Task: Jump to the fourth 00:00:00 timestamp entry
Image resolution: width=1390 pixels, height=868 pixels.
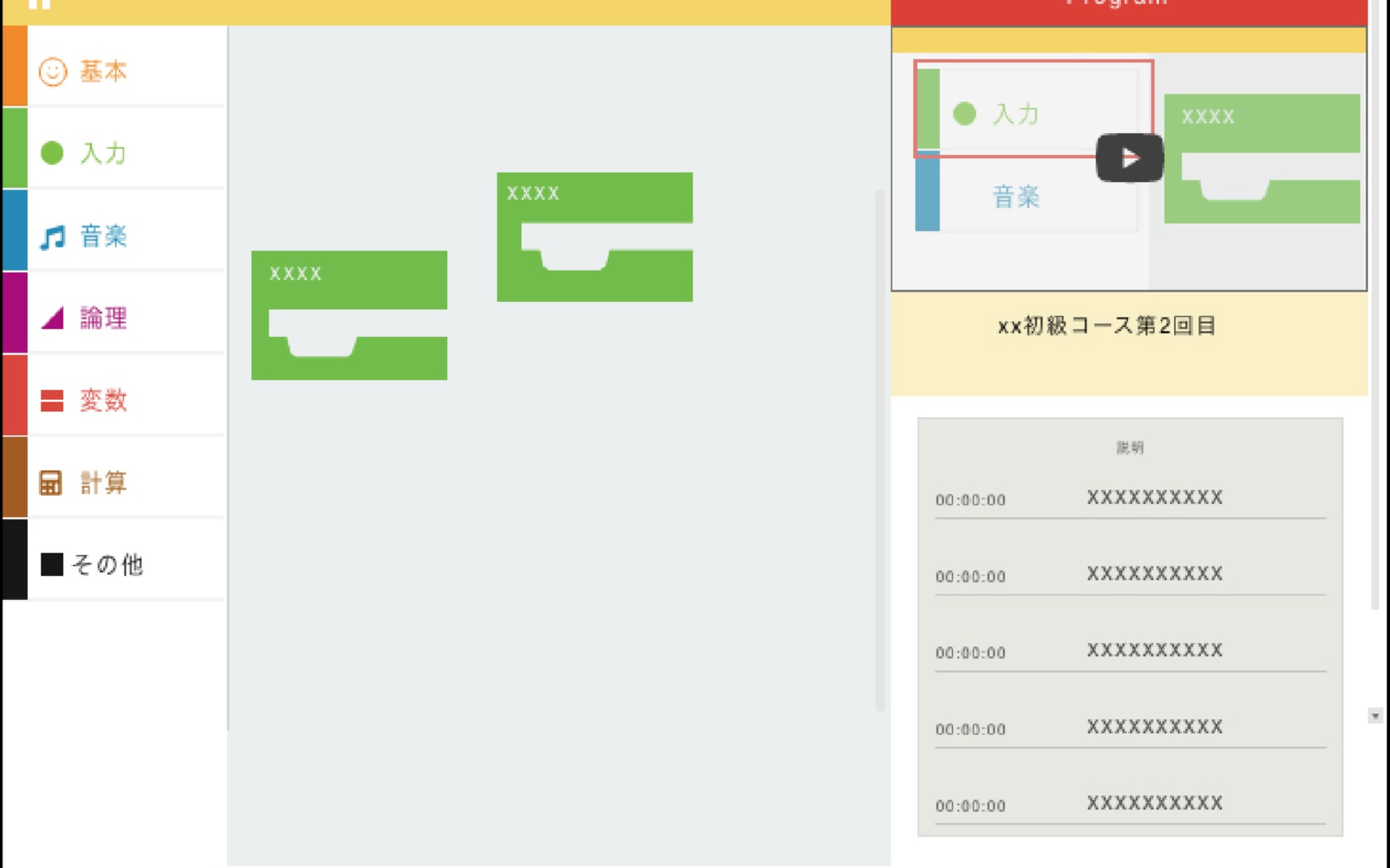Action: pyautogui.click(x=970, y=729)
